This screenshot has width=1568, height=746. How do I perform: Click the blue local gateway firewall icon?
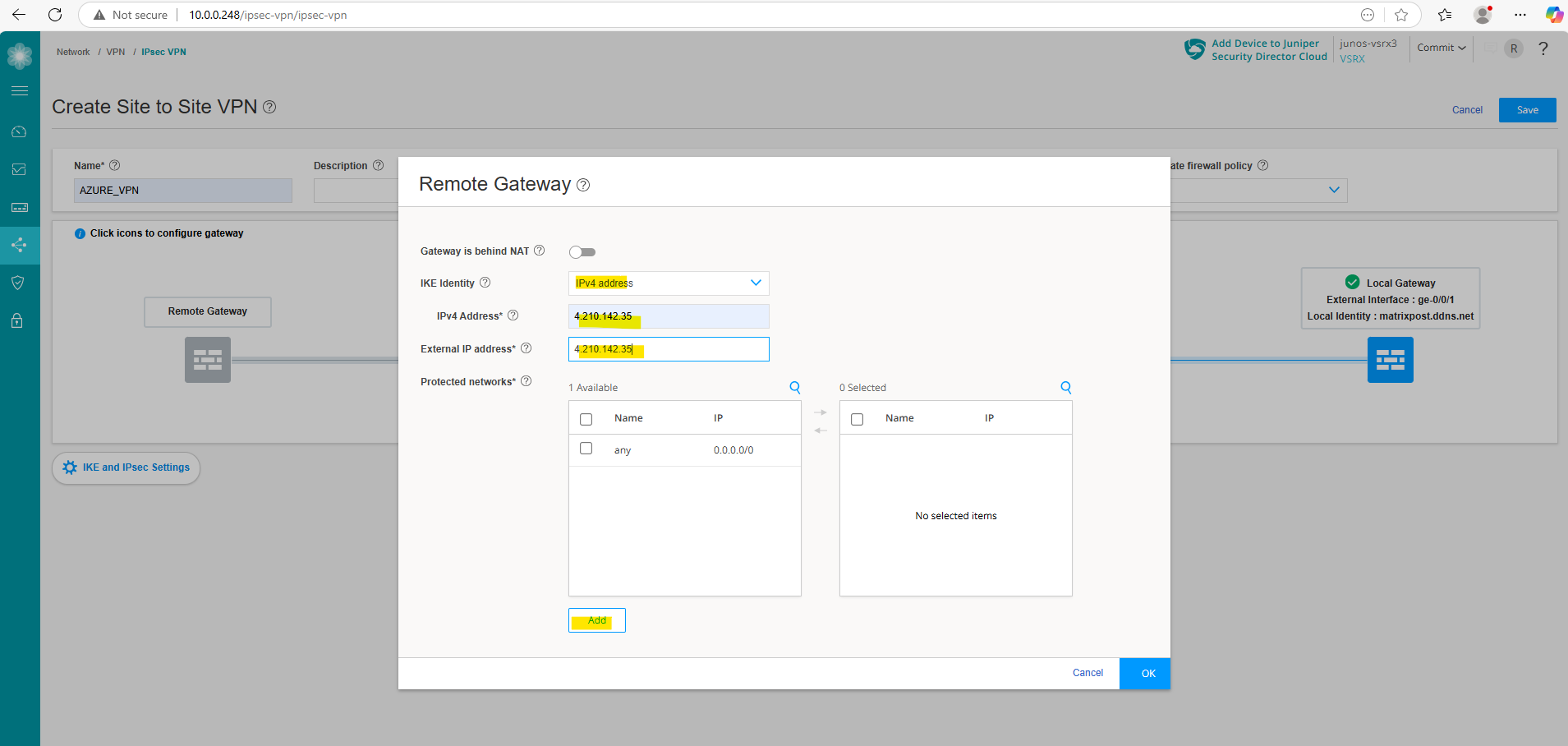coord(1391,360)
